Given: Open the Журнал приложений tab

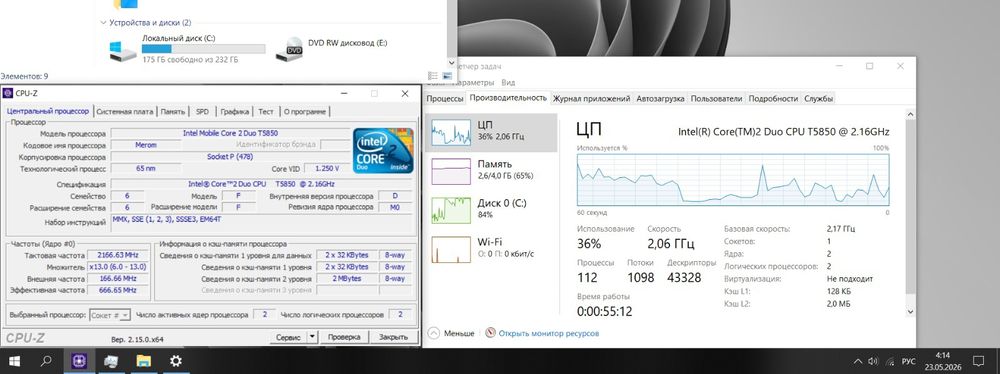Looking at the screenshot, I should 592,99.
